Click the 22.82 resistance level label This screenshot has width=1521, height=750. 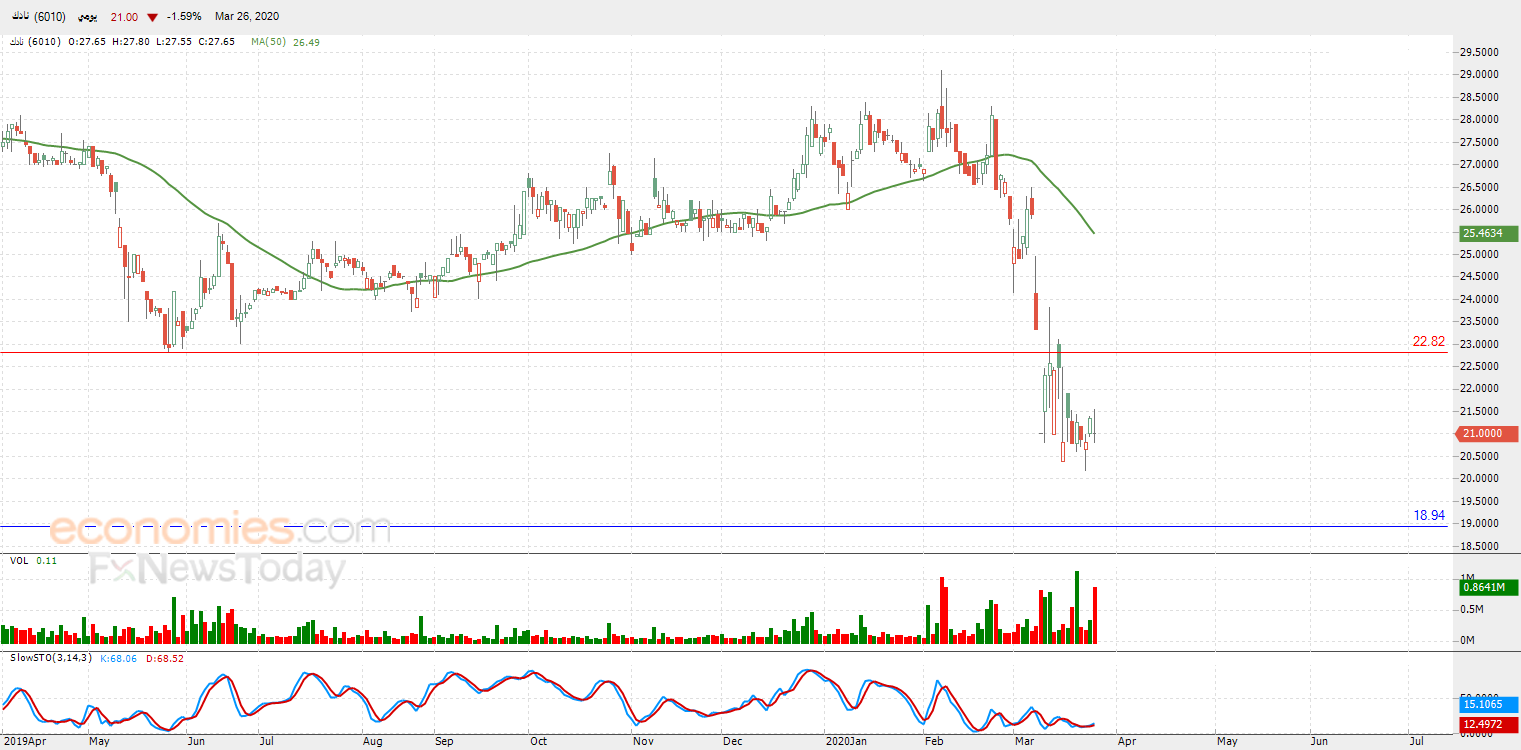coord(1428,341)
